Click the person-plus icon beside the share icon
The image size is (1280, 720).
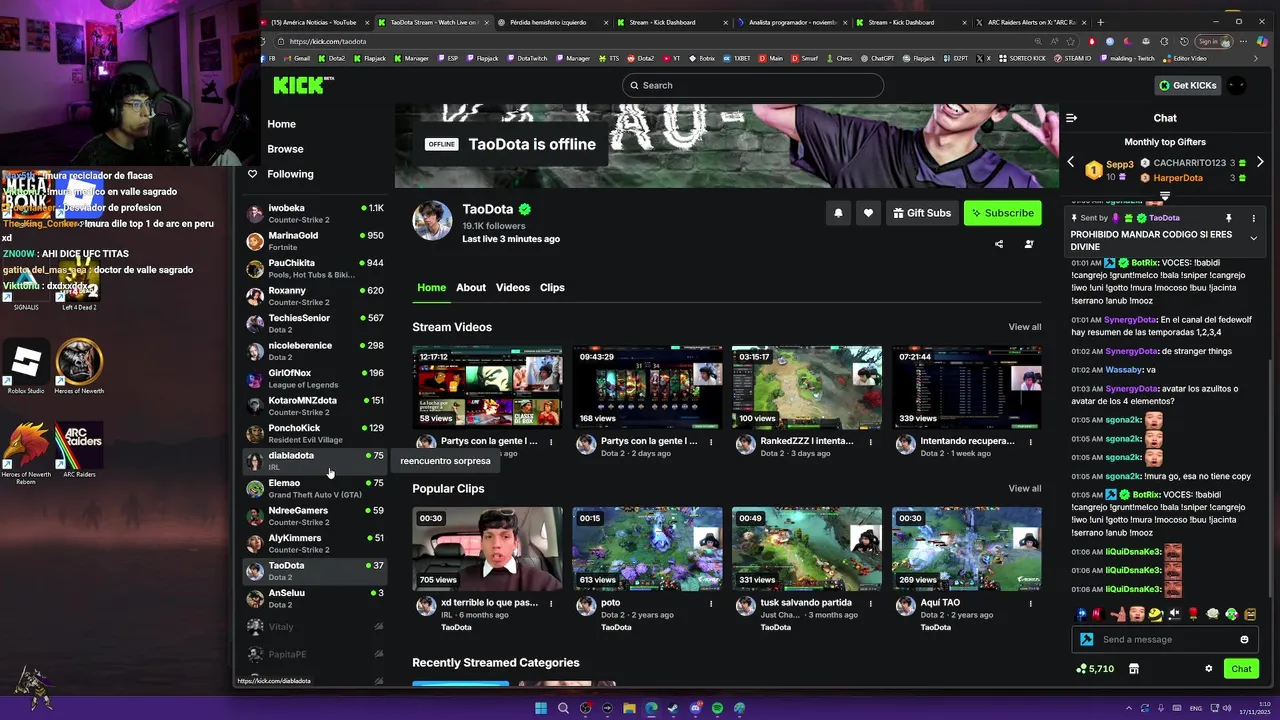tap(1029, 244)
